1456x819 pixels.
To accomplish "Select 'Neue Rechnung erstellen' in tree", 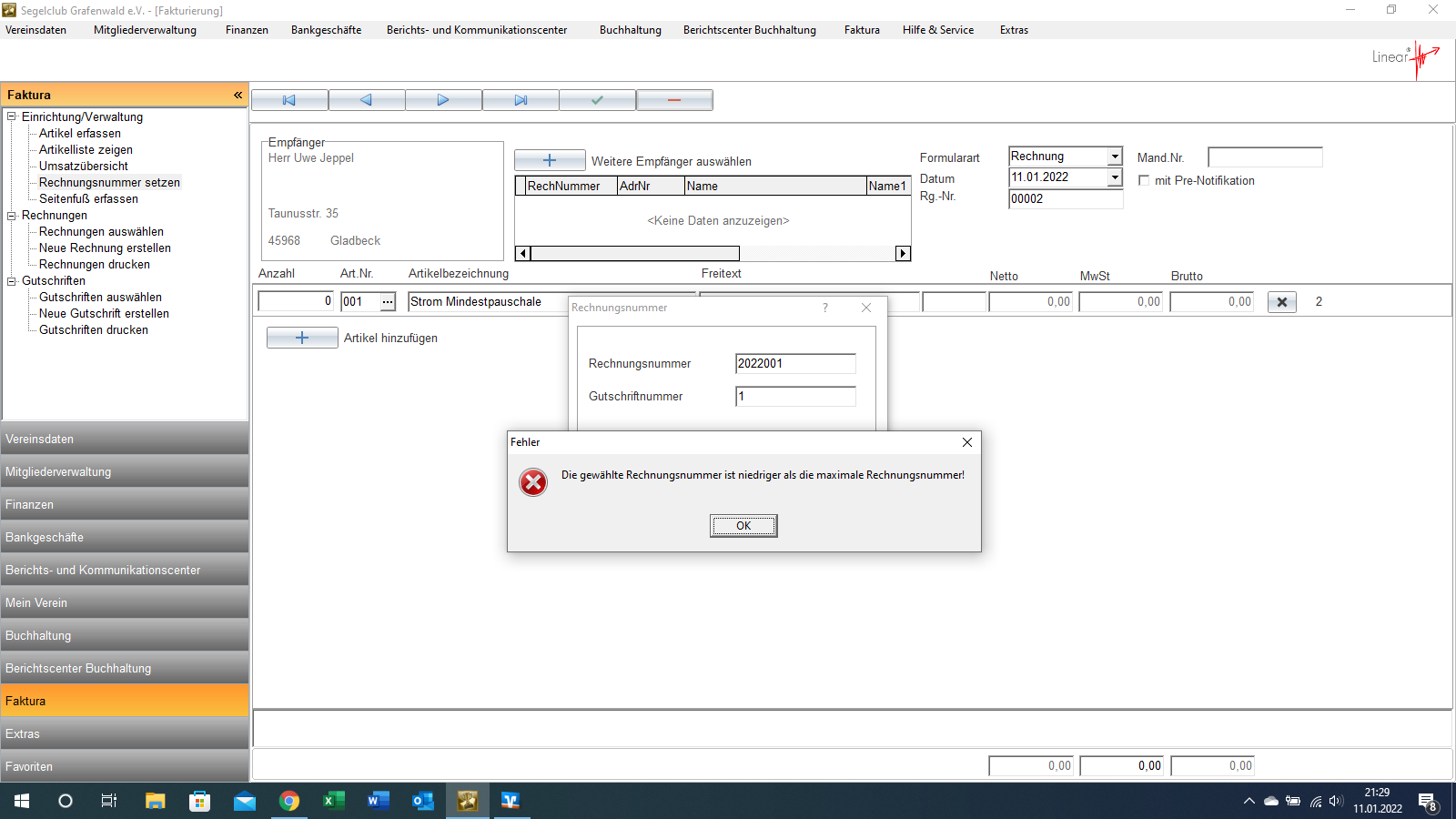I will tap(105, 248).
